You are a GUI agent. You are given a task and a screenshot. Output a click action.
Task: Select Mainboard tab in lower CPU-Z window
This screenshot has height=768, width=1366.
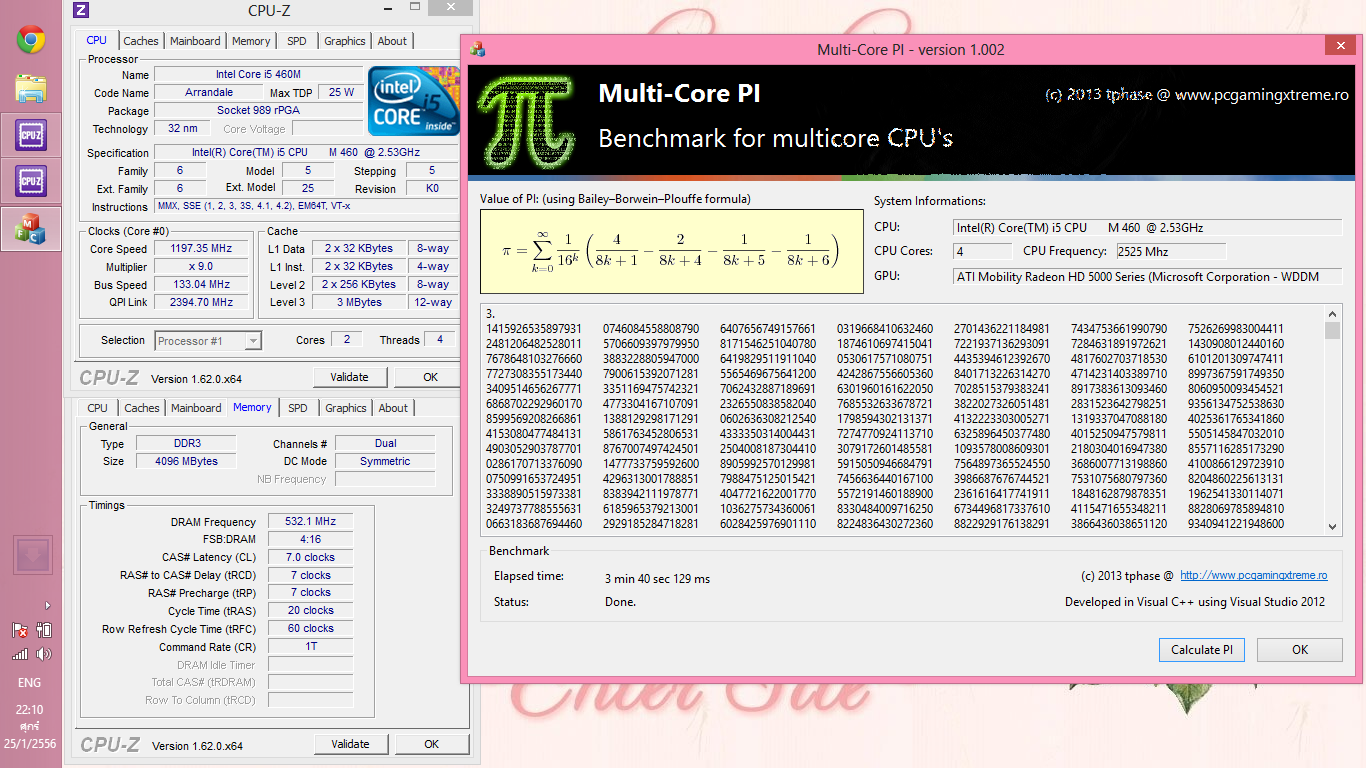tap(196, 408)
